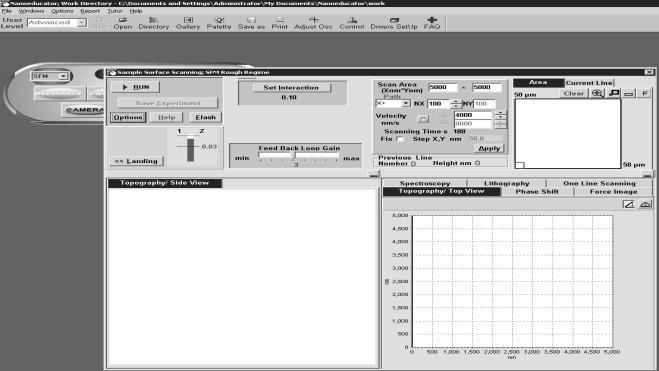Viewport: 659px width, 371px height.
Task: Click minimize bar under the Area panel
Action: [x=647, y=174]
